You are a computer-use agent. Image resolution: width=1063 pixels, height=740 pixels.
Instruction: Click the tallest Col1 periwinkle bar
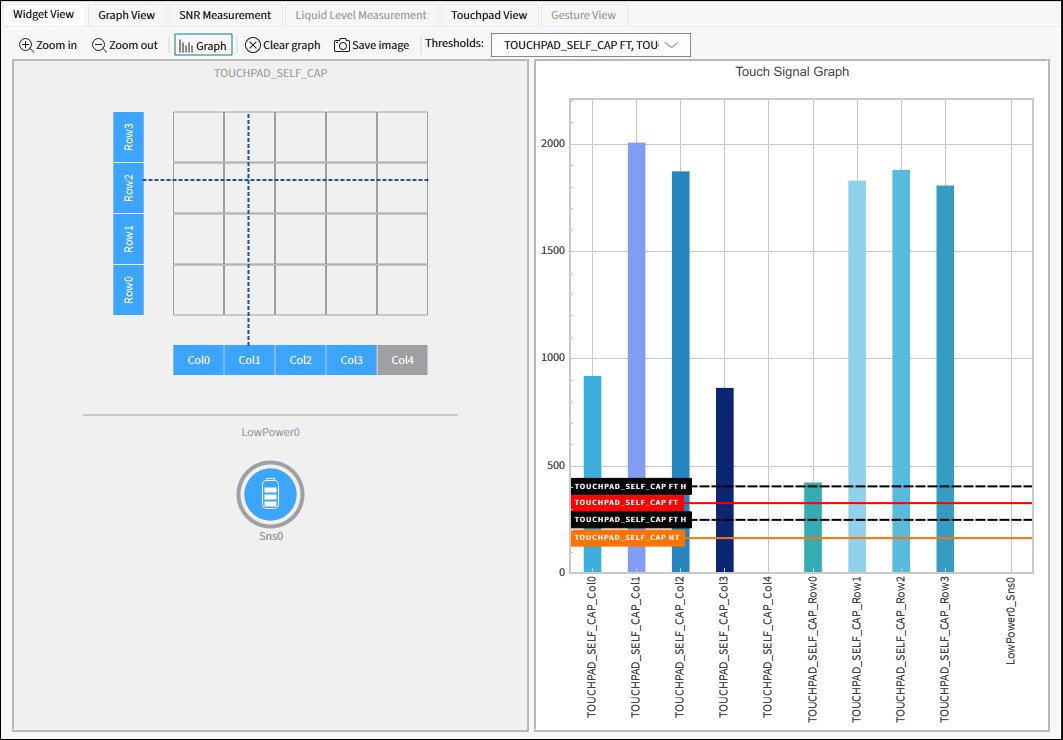click(637, 357)
